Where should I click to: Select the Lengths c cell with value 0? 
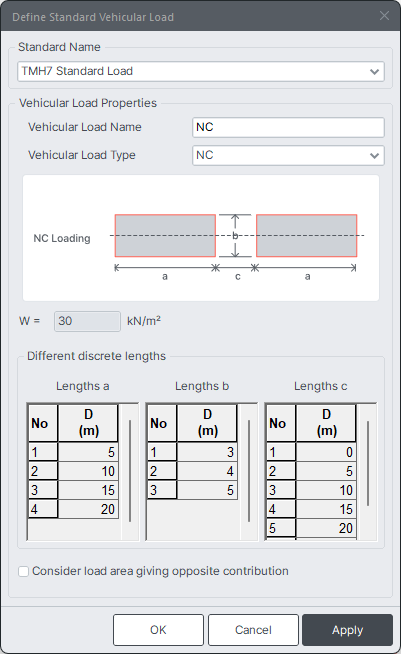coord(326,452)
